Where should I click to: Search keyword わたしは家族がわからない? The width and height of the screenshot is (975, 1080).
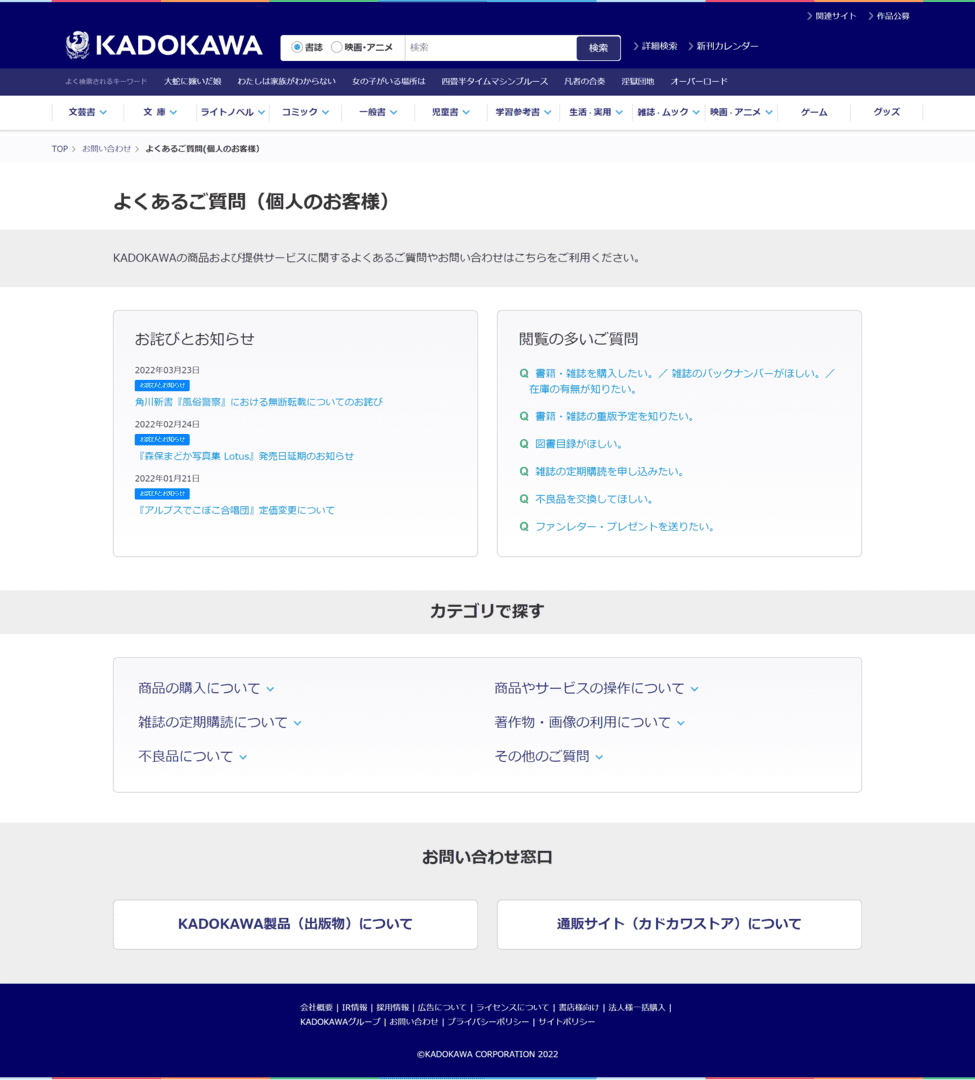pos(286,81)
